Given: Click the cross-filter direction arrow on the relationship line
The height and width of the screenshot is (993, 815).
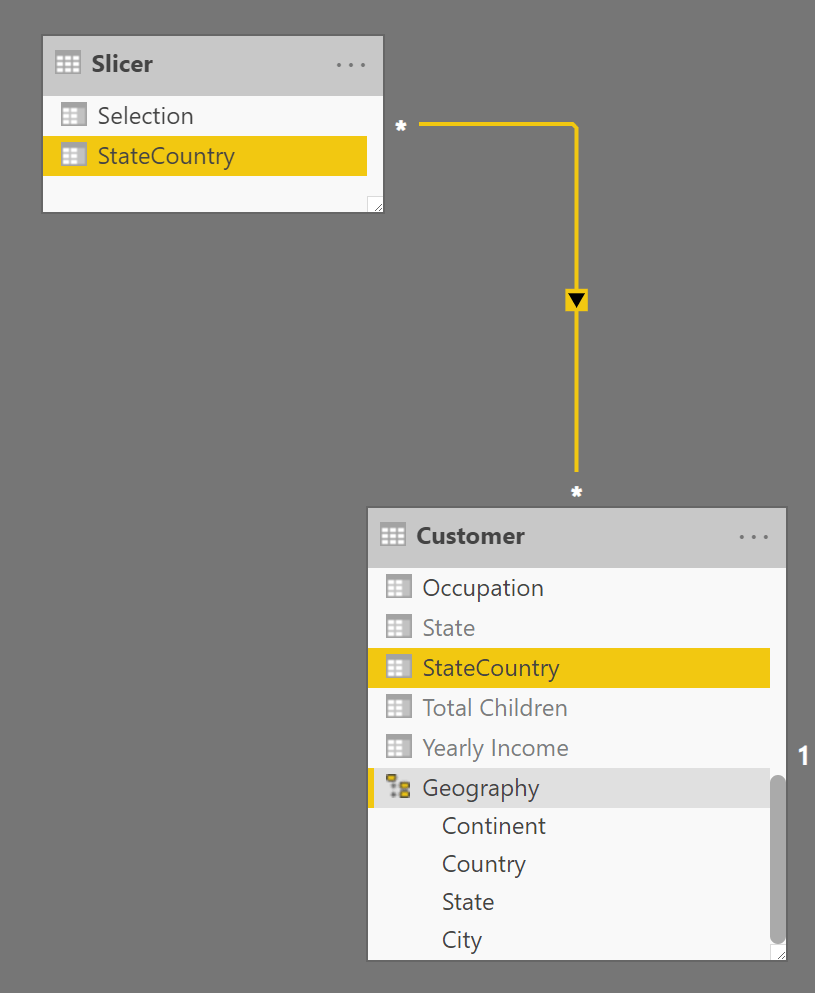Looking at the screenshot, I should point(577,299).
